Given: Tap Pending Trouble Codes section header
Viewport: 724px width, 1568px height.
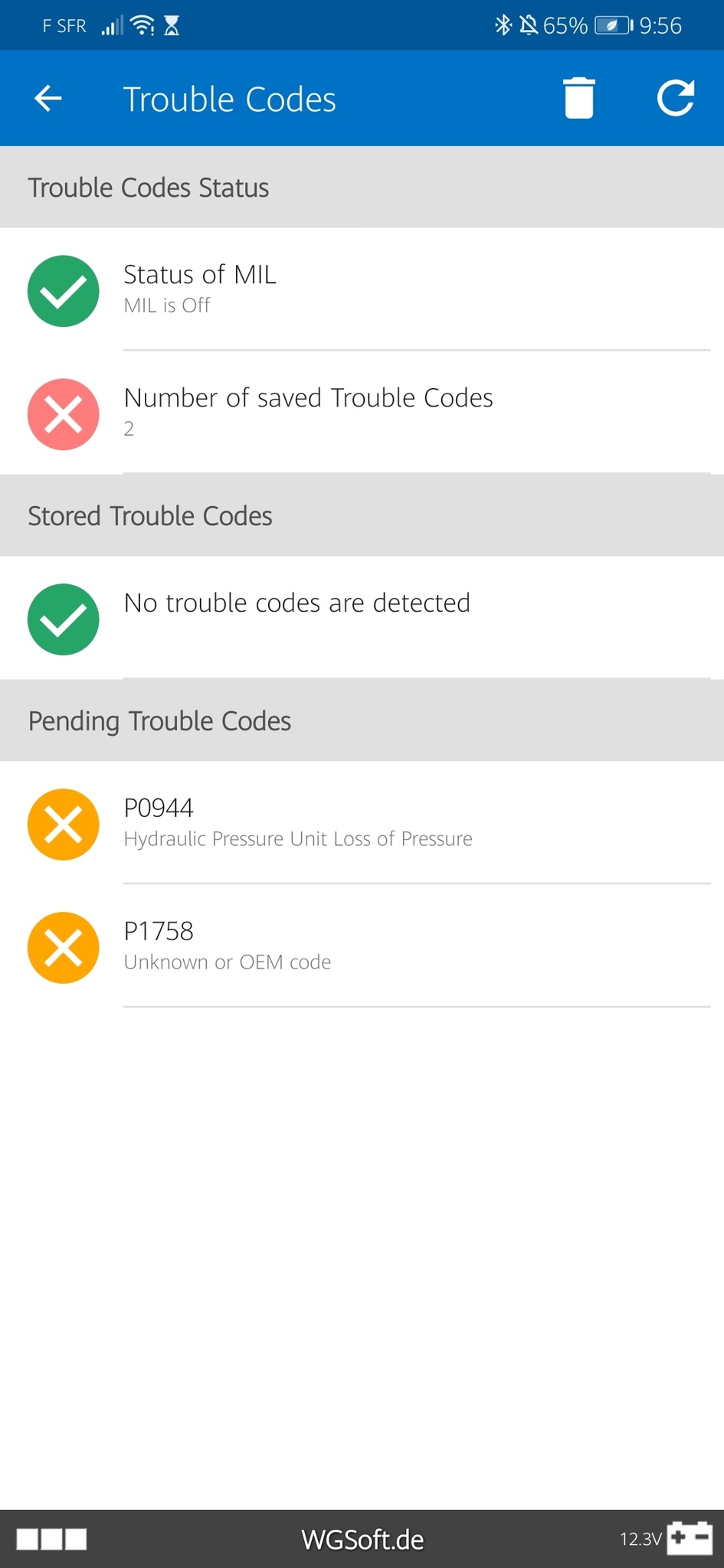Looking at the screenshot, I should 362,720.
